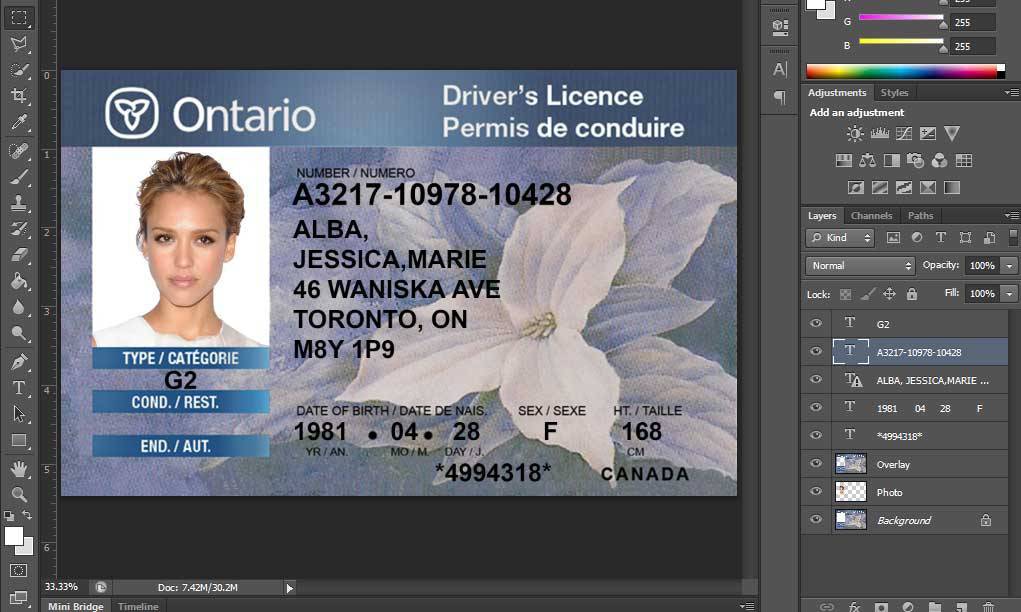Toggle layer filtering switch on or off
Image resolution: width=1021 pixels, height=612 pixels.
(x=1013, y=238)
